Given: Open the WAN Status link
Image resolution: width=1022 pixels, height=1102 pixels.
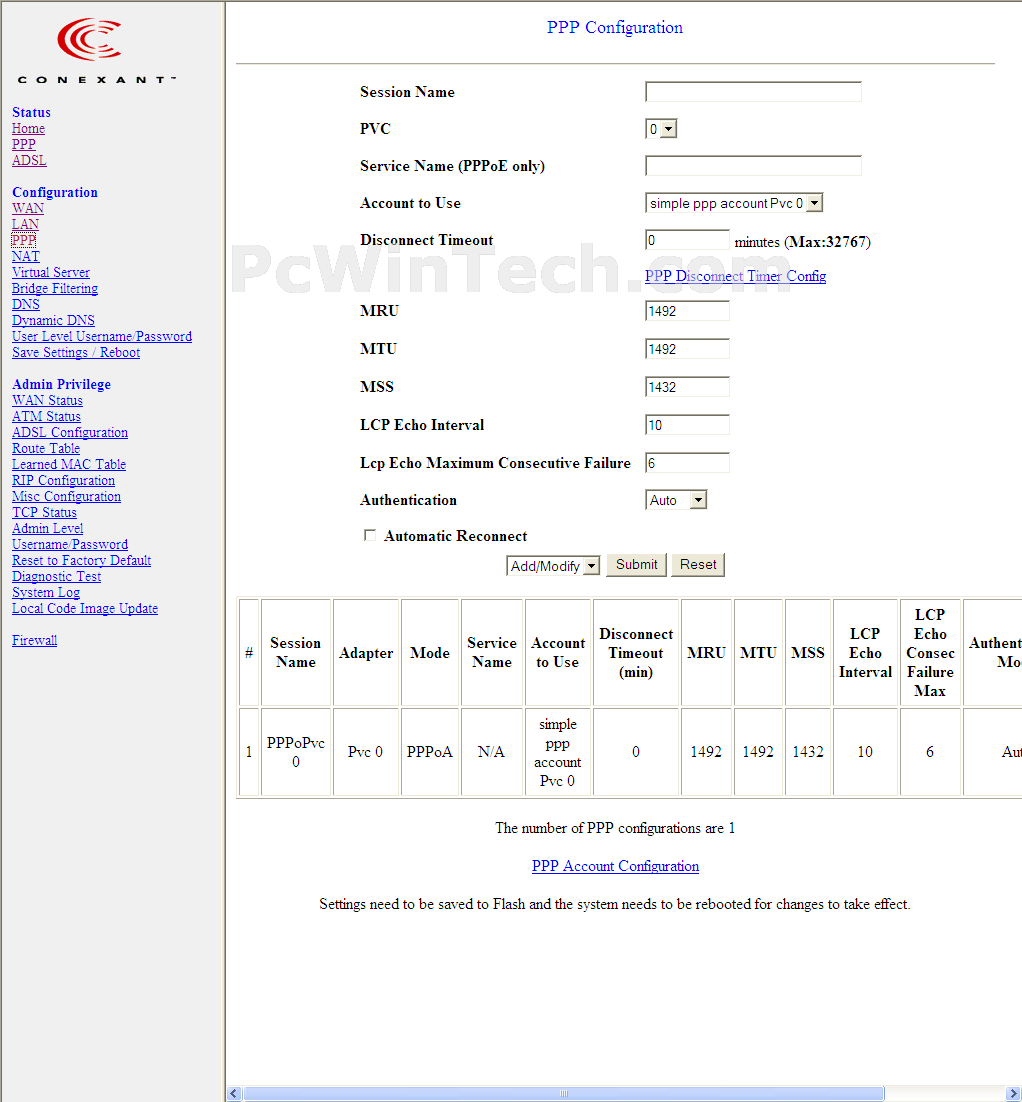Looking at the screenshot, I should [47, 400].
